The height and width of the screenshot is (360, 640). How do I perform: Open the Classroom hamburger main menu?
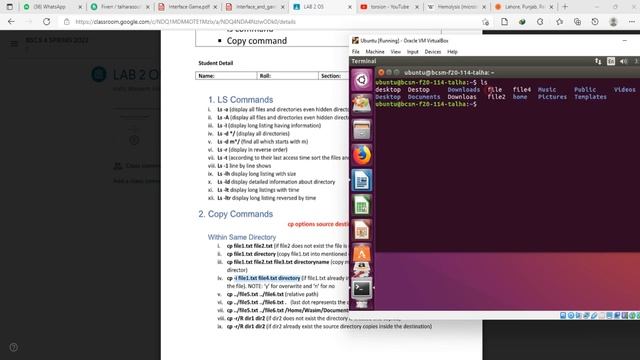tap(13, 43)
